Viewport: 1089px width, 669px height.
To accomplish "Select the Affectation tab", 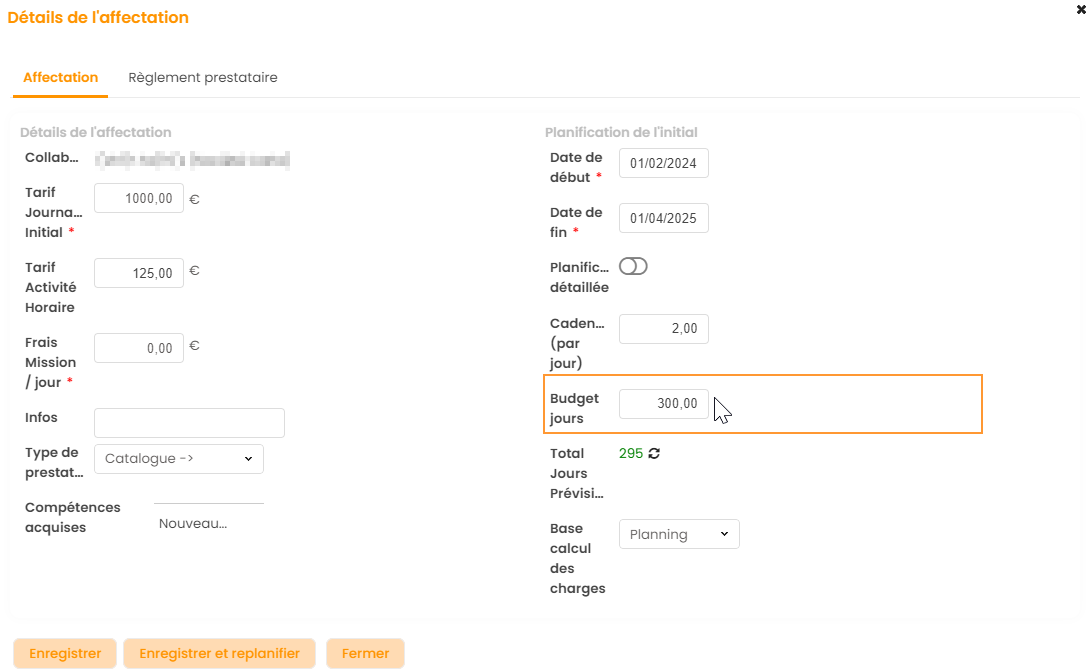I will tap(60, 78).
